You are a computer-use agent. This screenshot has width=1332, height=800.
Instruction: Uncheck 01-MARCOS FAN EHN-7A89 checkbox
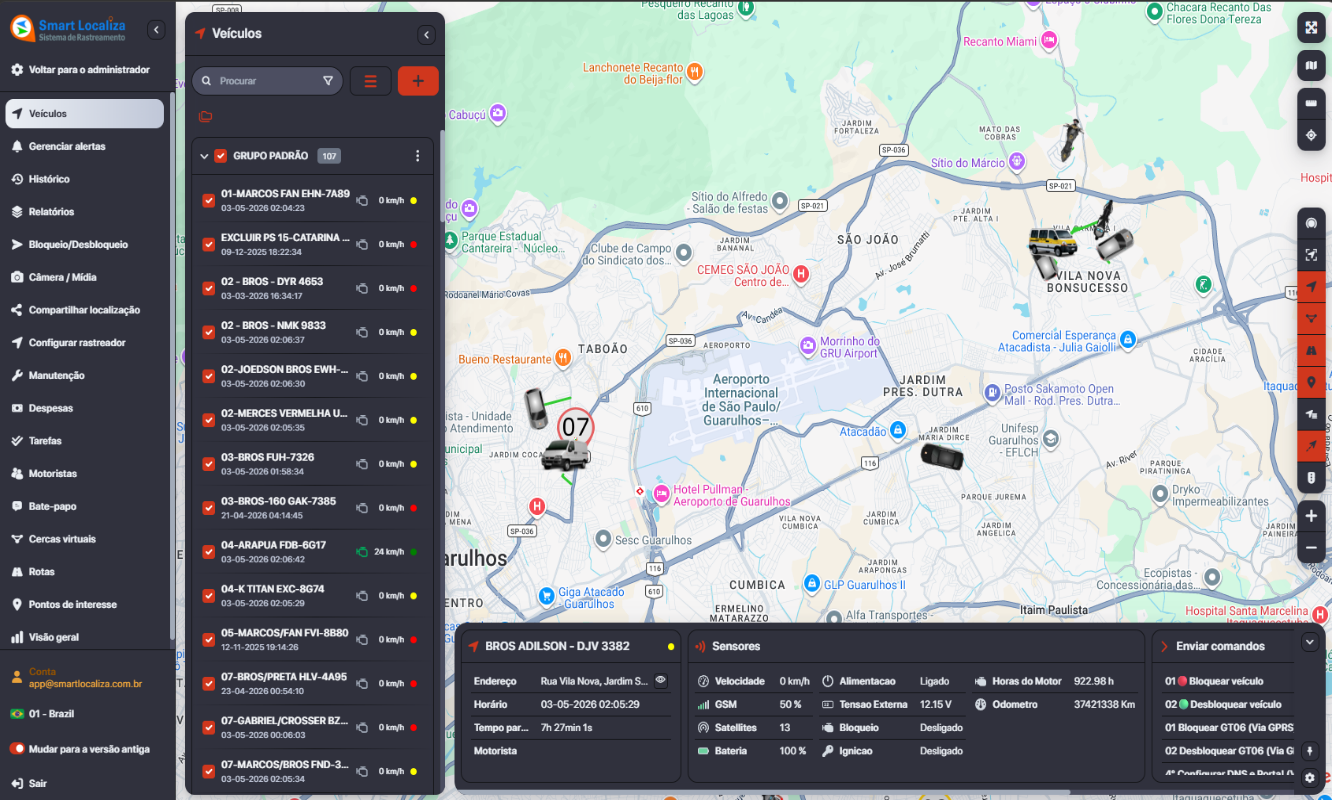pyautogui.click(x=209, y=200)
